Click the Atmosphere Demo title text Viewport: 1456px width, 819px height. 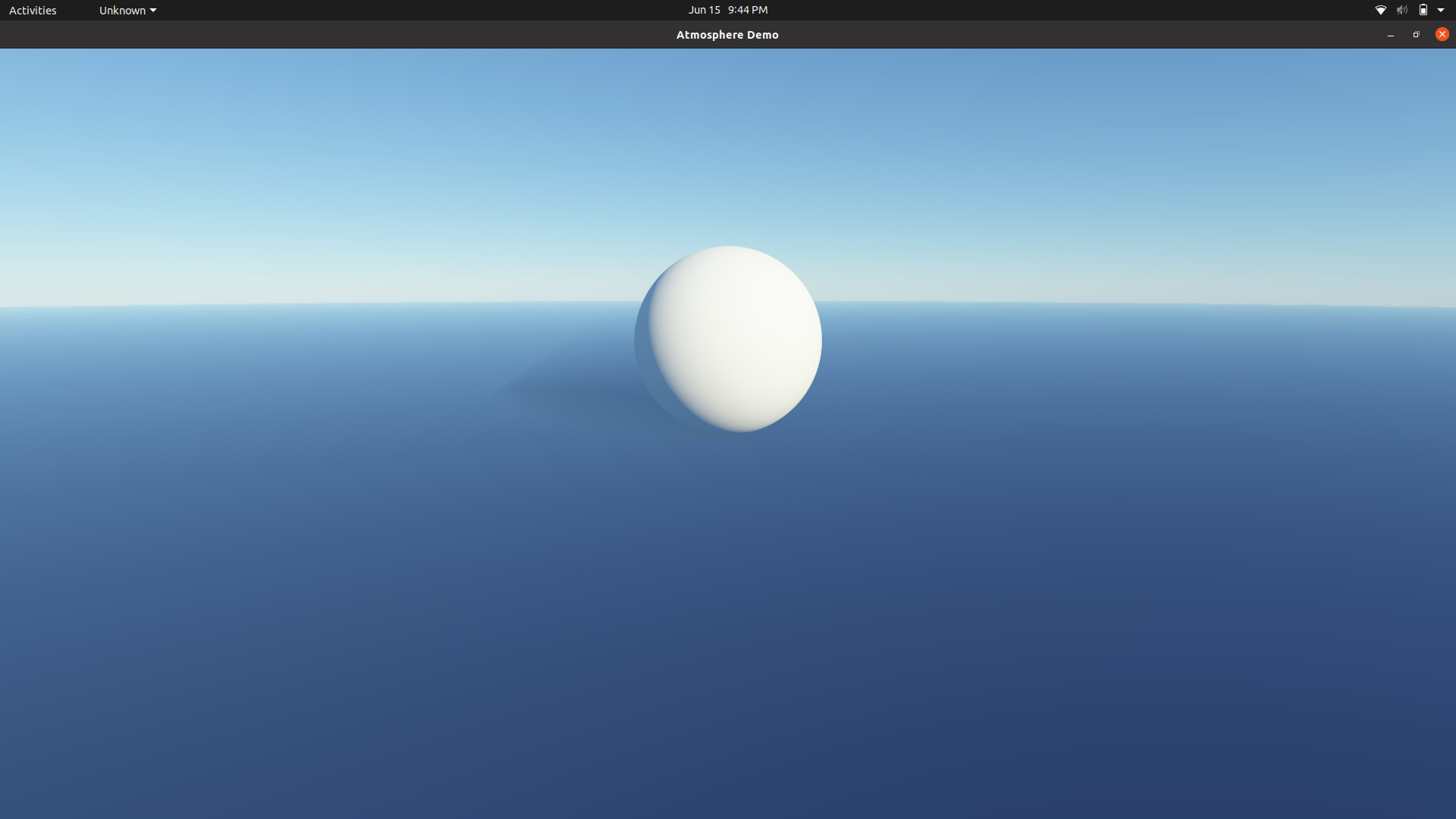click(727, 35)
